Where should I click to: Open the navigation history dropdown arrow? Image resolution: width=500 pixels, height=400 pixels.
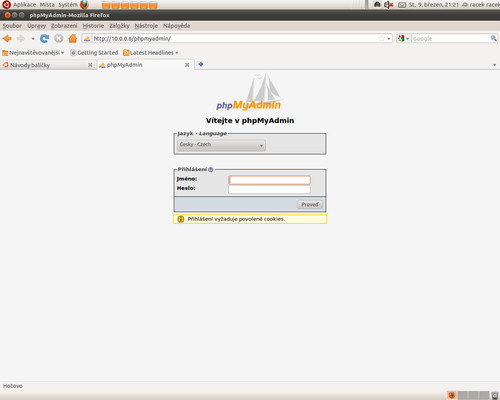(x=33, y=39)
